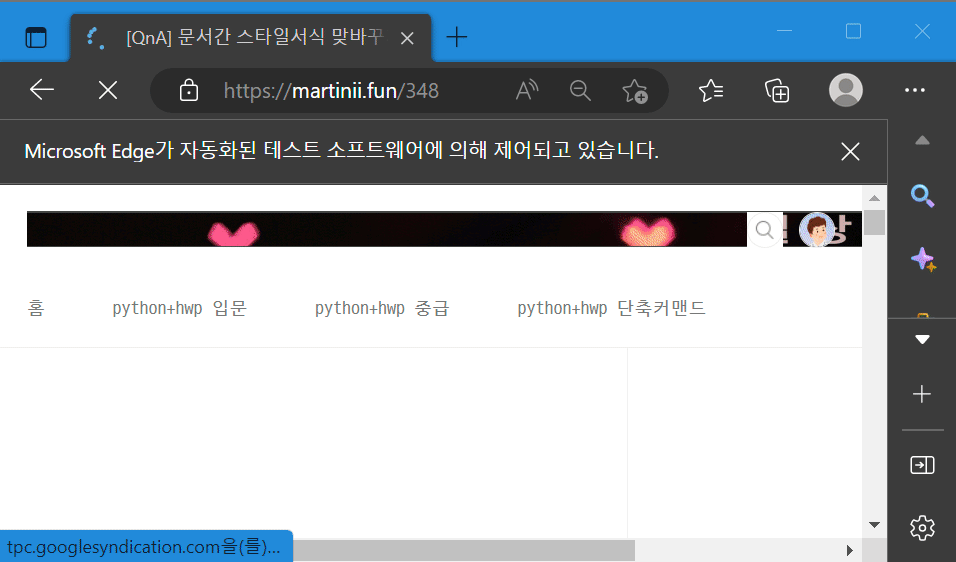
Task: Open the Edge sidebar Search tool
Action: 922,196
